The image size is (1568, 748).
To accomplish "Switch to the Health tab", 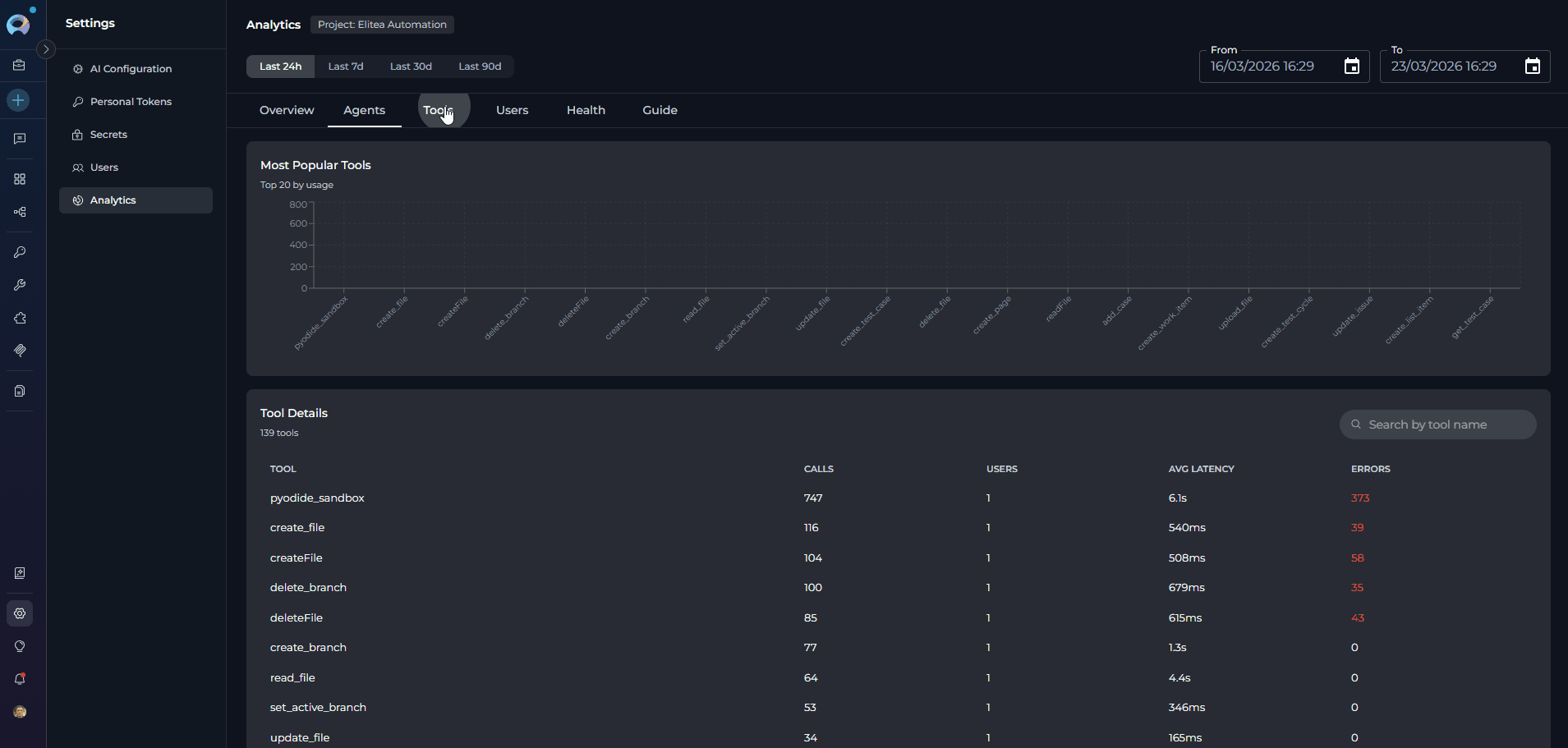I will click(585, 110).
